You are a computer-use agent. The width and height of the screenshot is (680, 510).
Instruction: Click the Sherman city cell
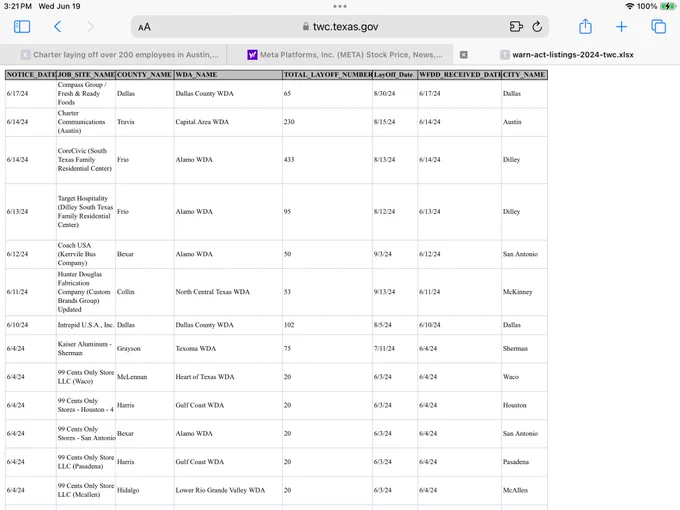point(524,349)
